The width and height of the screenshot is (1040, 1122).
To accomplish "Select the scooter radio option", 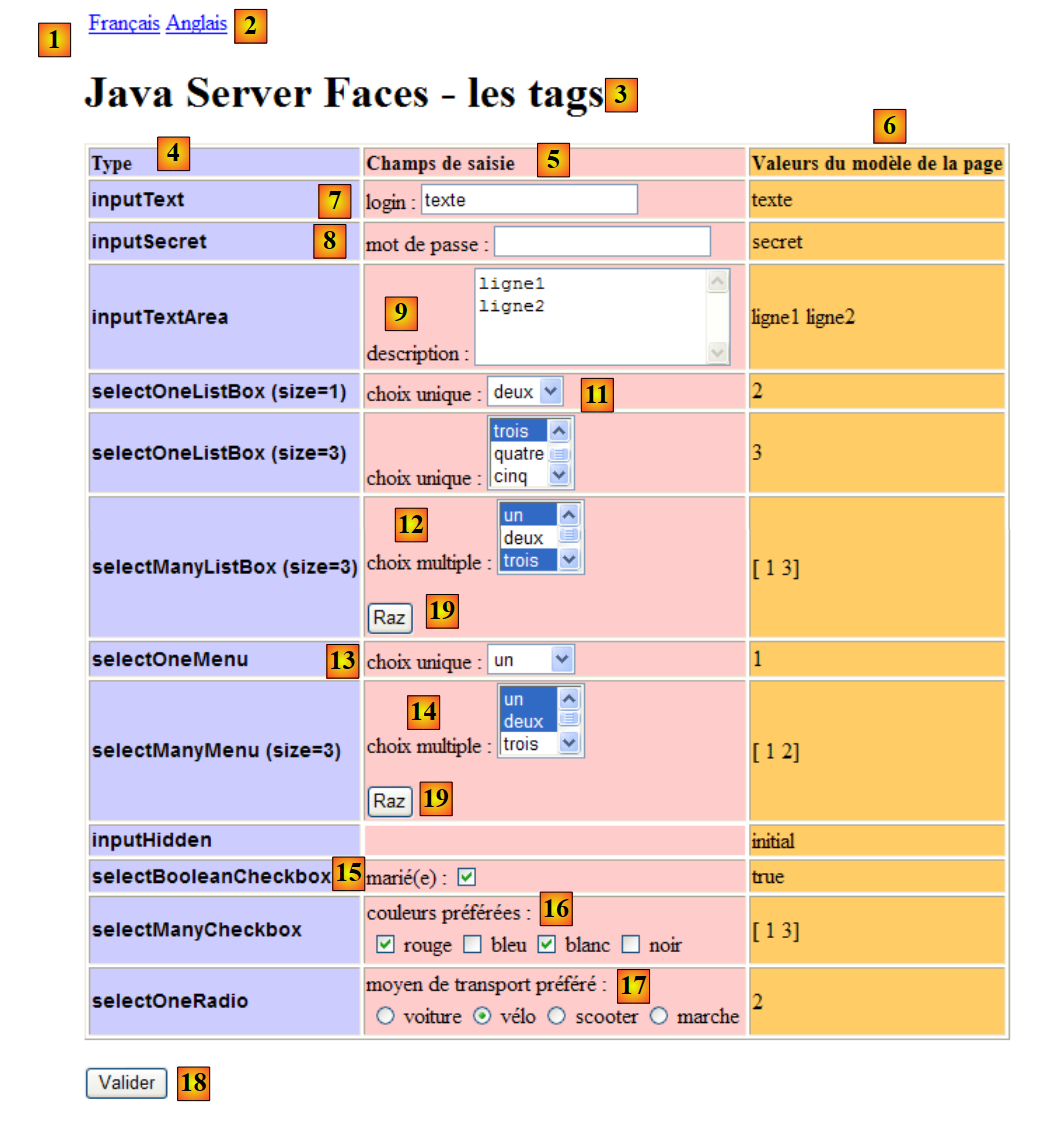I will 557,1016.
